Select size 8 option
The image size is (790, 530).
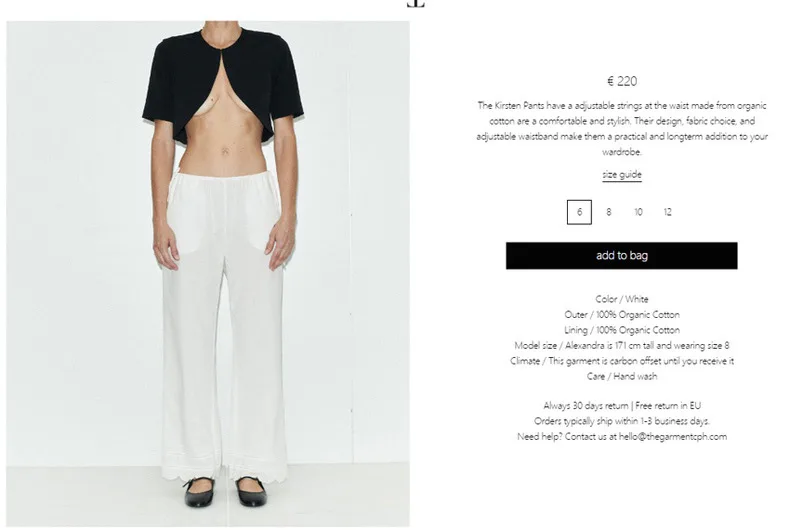(x=609, y=212)
